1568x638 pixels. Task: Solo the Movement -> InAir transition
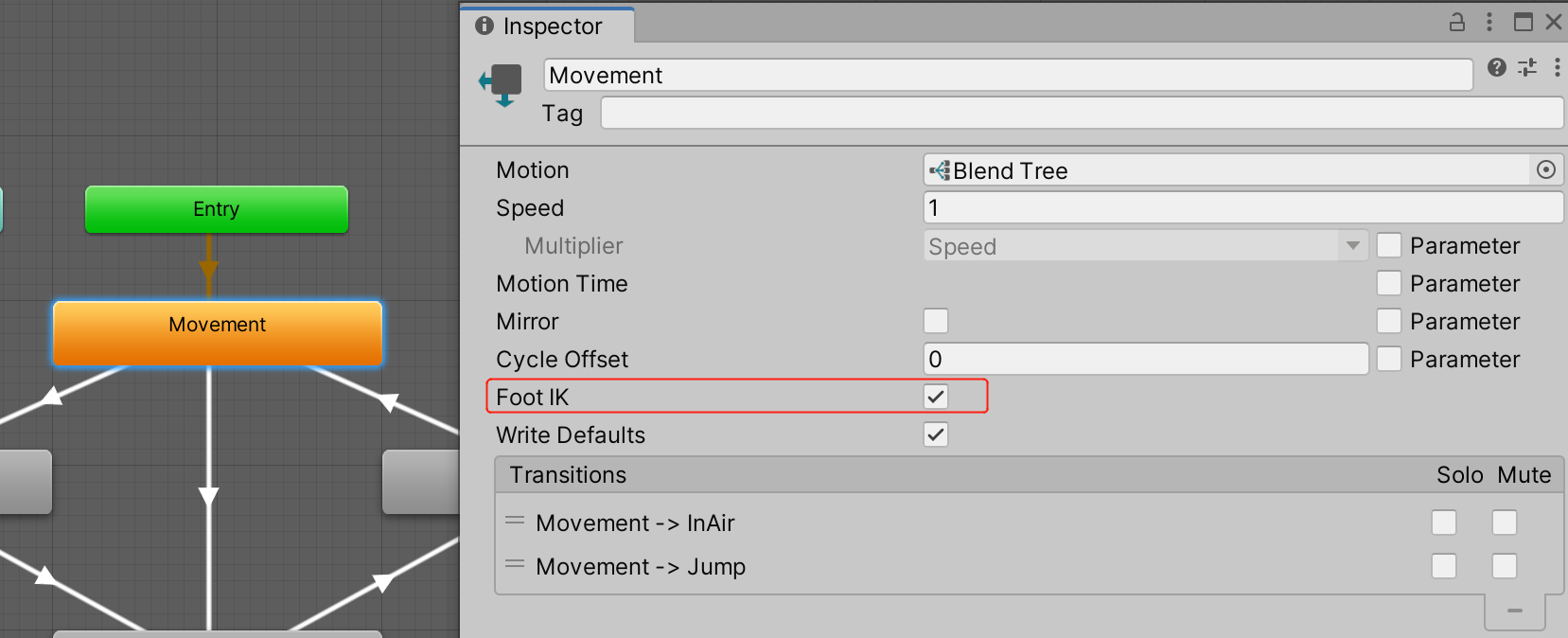pyautogui.click(x=1444, y=523)
